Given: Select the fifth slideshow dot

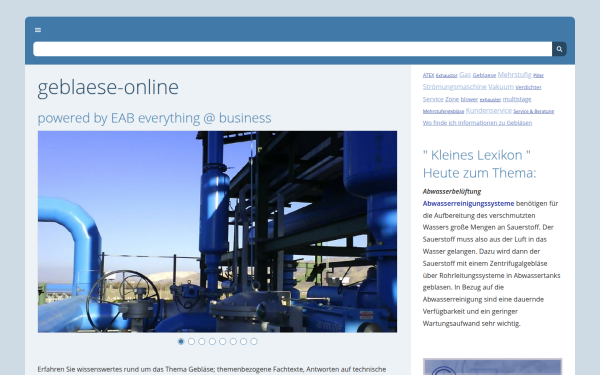Looking at the screenshot, I should (222, 341).
